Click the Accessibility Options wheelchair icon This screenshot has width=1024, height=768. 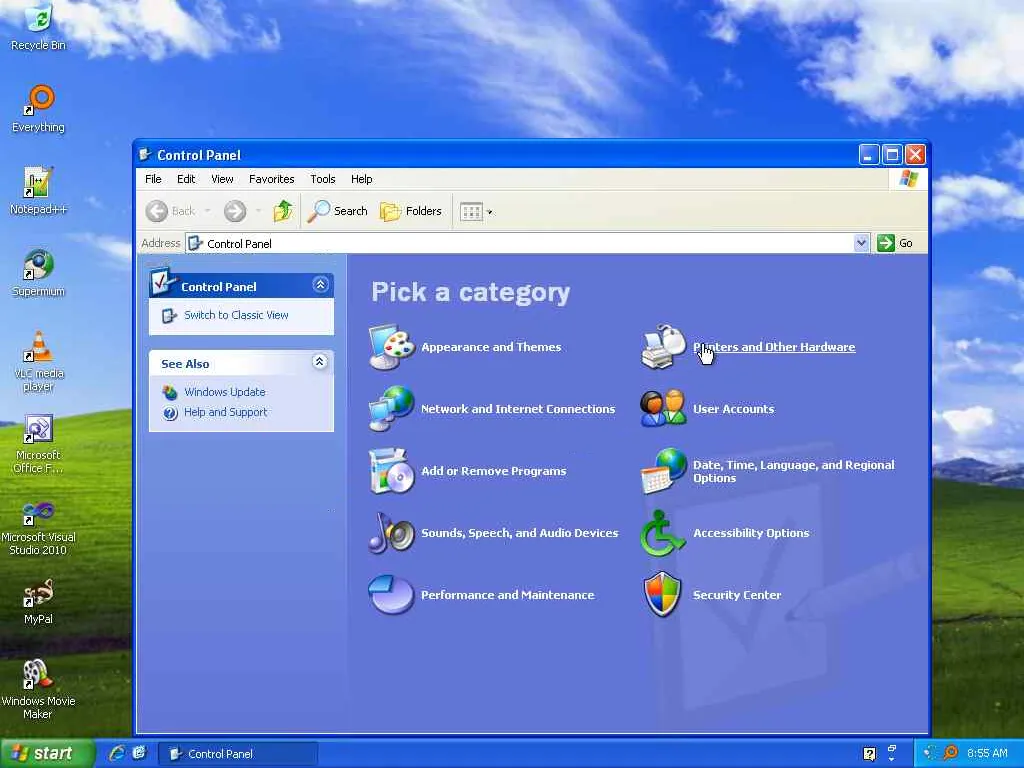point(663,533)
